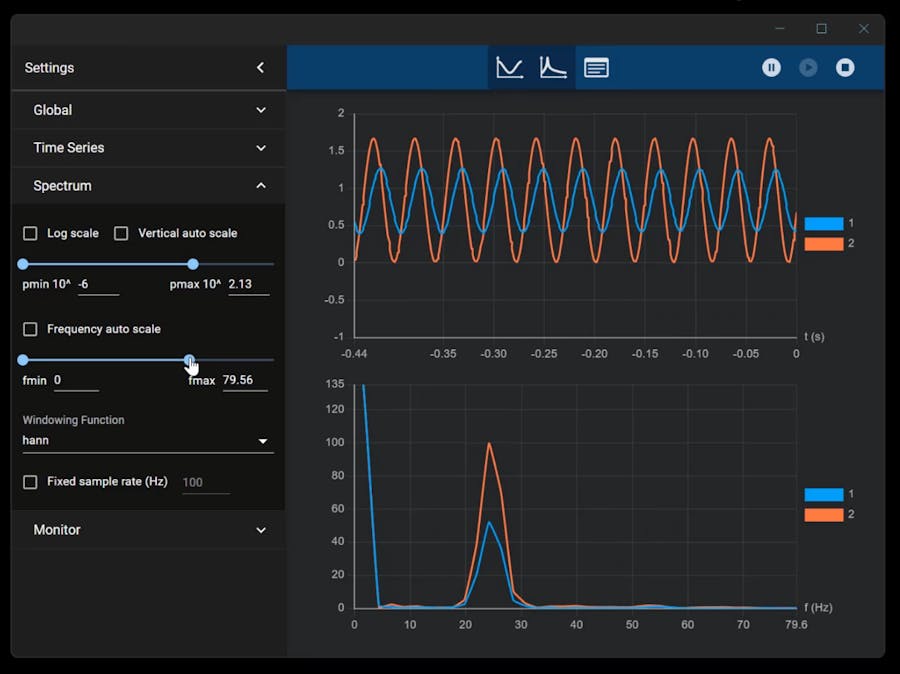The width and height of the screenshot is (900, 674).
Task: Toggle the spectrum chart view icon
Action: point(553,68)
